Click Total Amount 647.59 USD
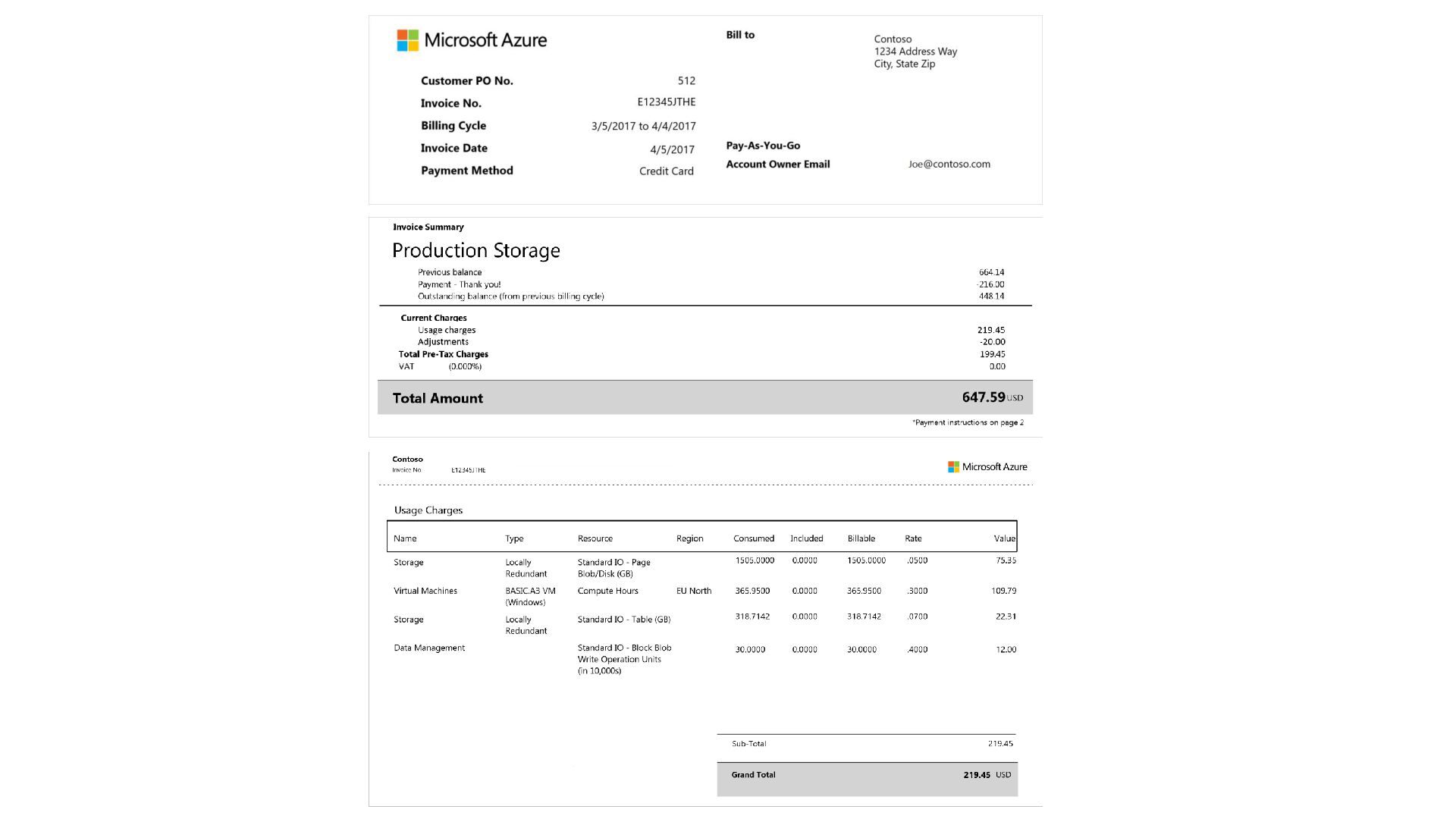Viewport: 1456px width, 819px height. click(x=992, y=397)
